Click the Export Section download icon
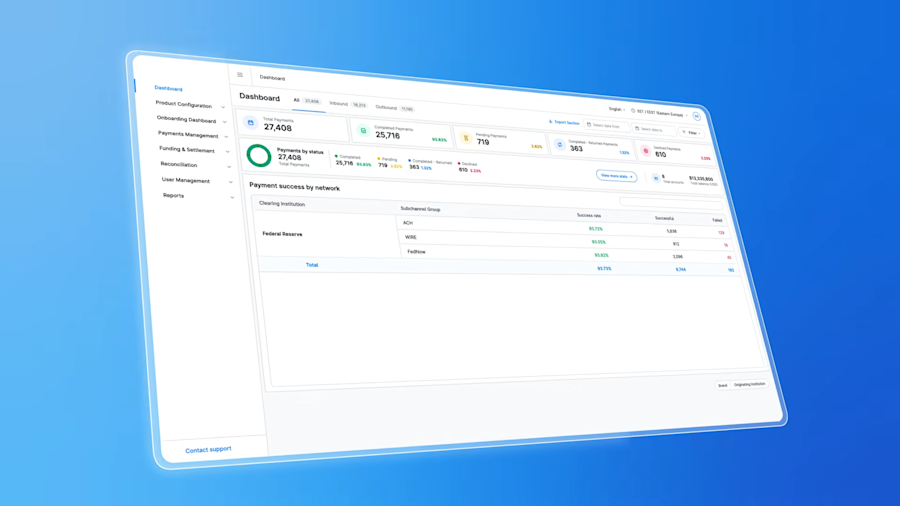This screenshot has width=900, height=506. (550, 122)
